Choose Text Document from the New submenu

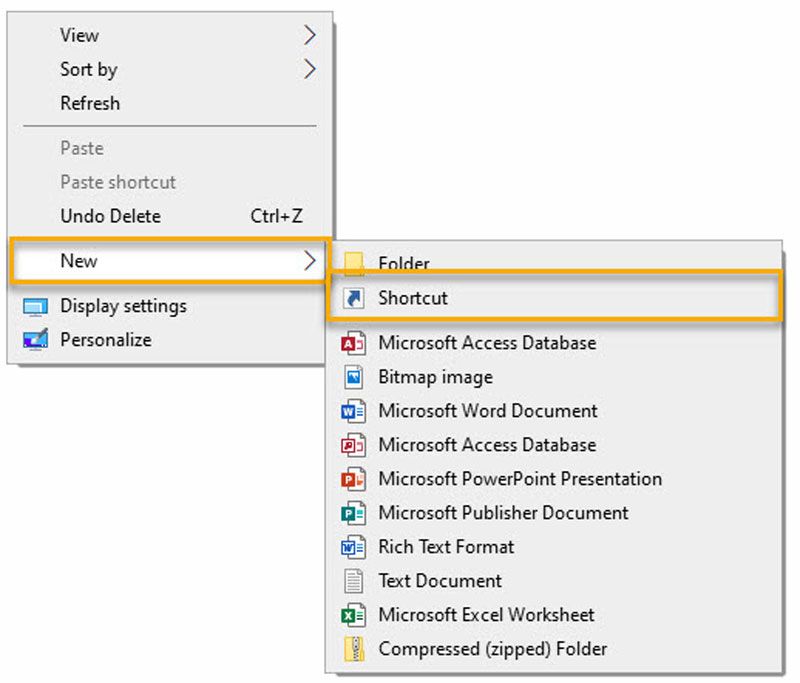coord(440,581)
